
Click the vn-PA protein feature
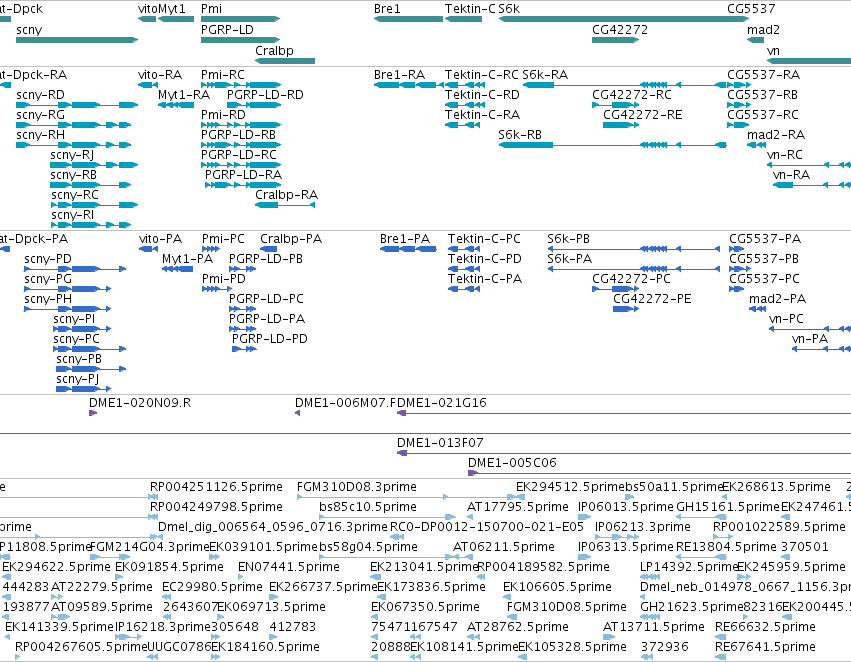(821, 349)
